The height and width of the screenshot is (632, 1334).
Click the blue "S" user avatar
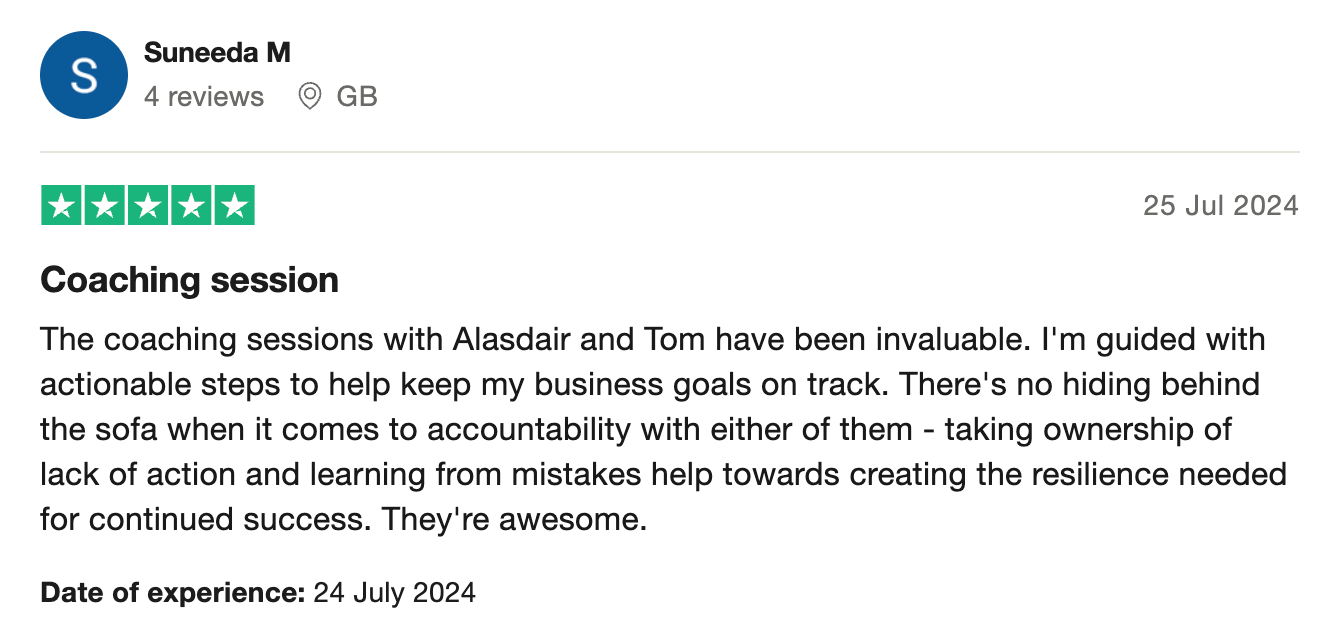tap(84, 75)
